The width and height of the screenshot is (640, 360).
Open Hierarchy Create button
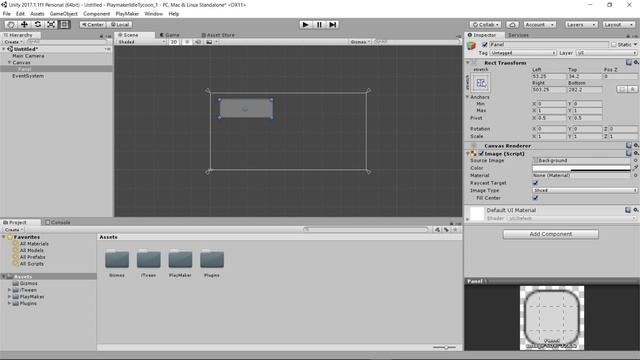coord(13,42)
